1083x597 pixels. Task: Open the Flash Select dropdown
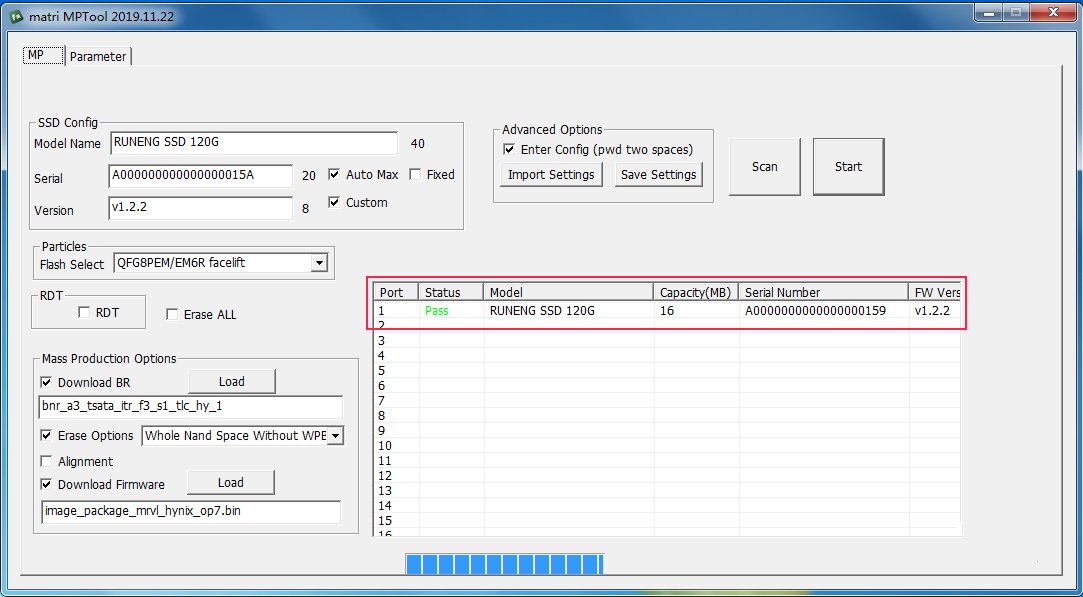318,263
